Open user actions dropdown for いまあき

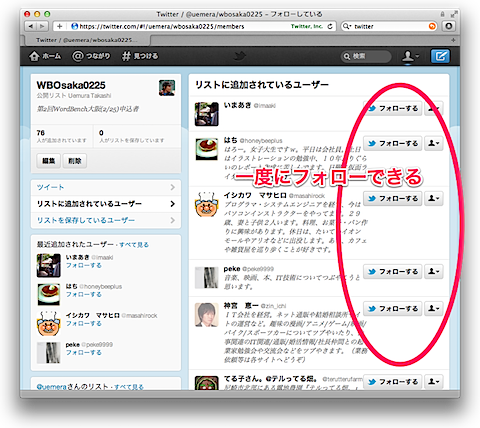pos(434,108)
